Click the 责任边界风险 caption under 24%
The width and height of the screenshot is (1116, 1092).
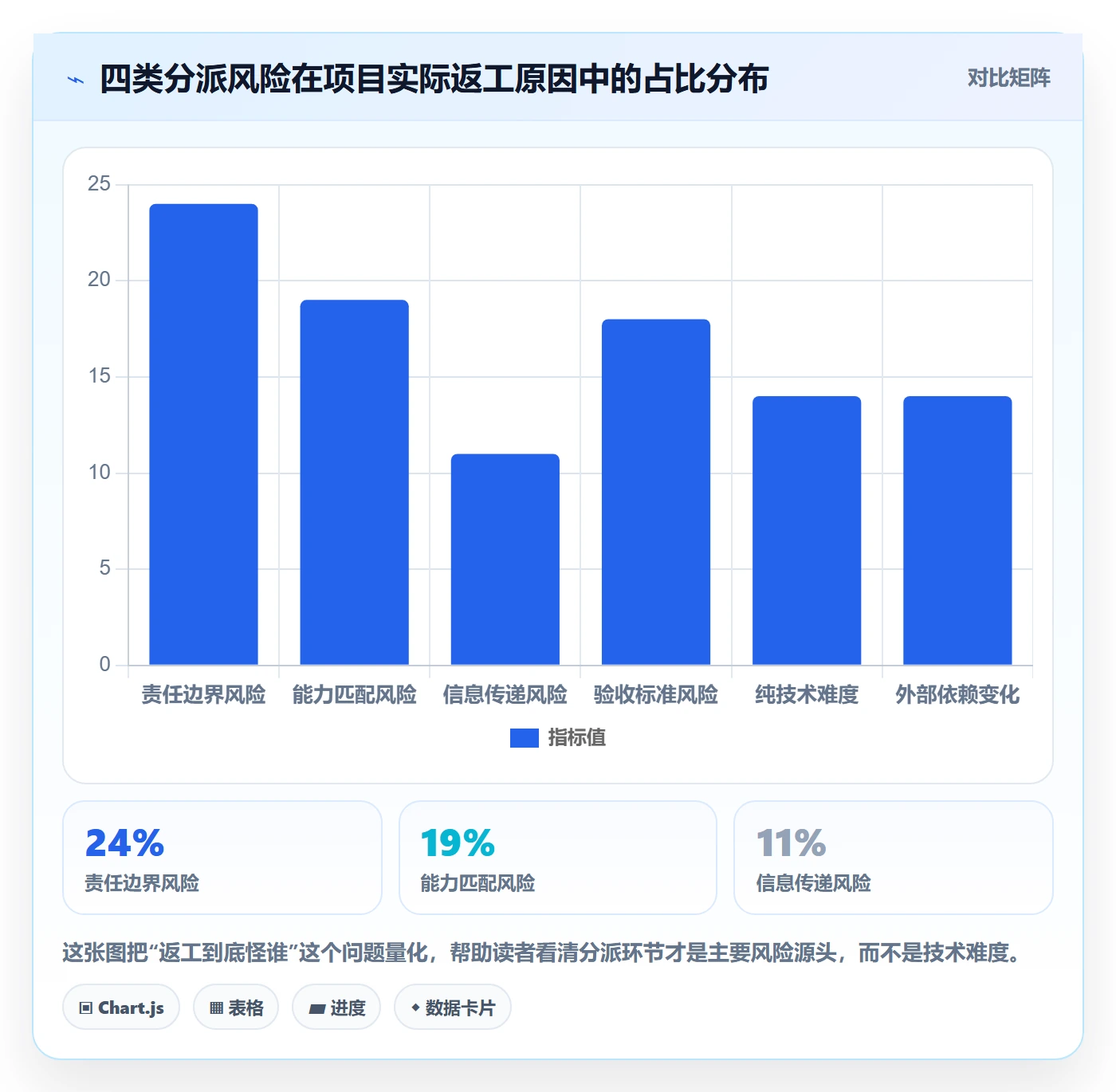click(x=142, y=883)
